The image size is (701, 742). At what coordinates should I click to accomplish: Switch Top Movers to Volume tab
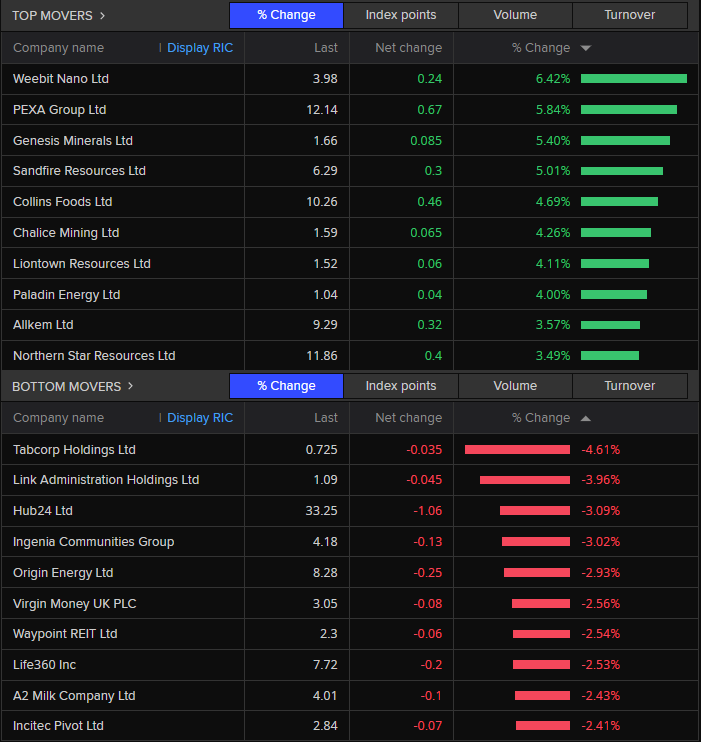(515, 15)
